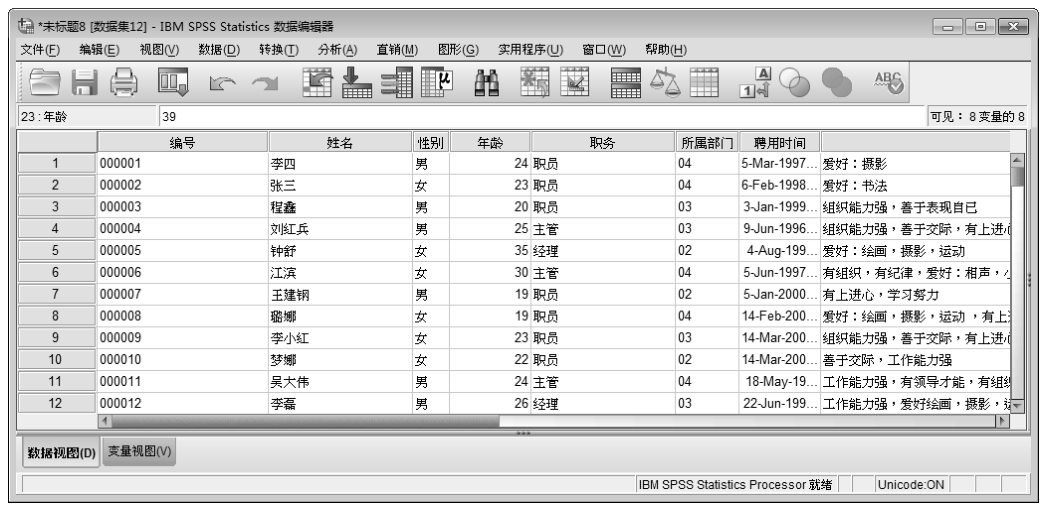Select the 姓名 column header

click(340, 143)
